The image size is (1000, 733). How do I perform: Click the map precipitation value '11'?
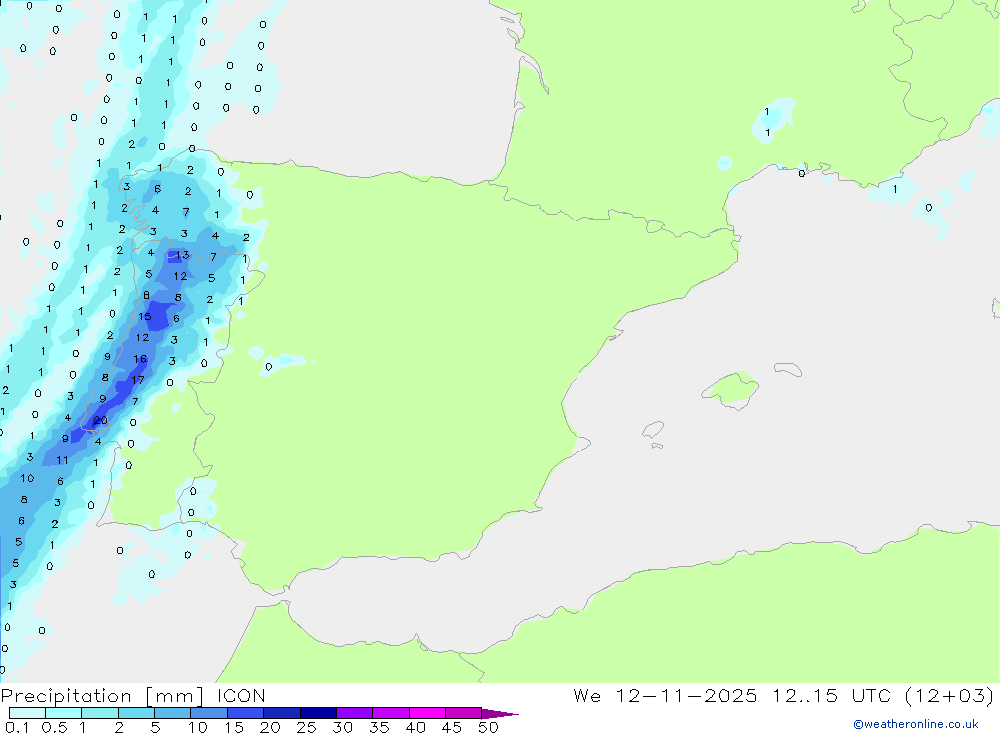tap(62, 460)
